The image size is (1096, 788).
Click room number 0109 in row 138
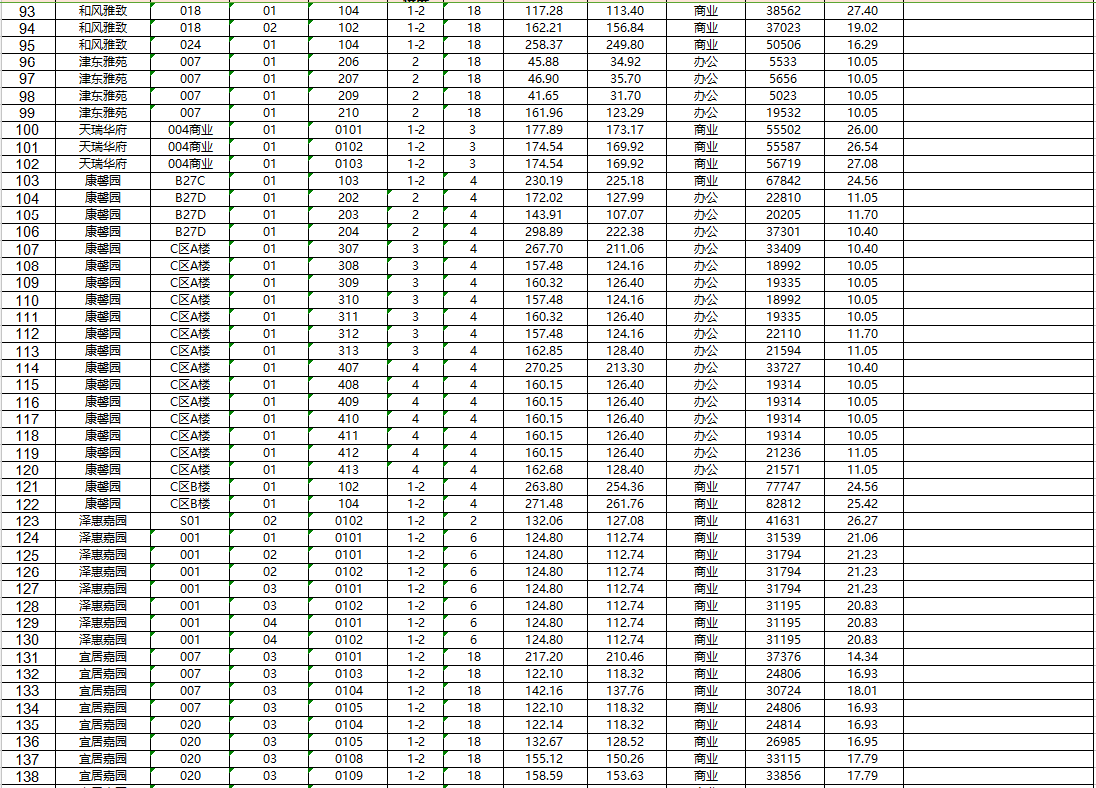[x=348, y=776]
